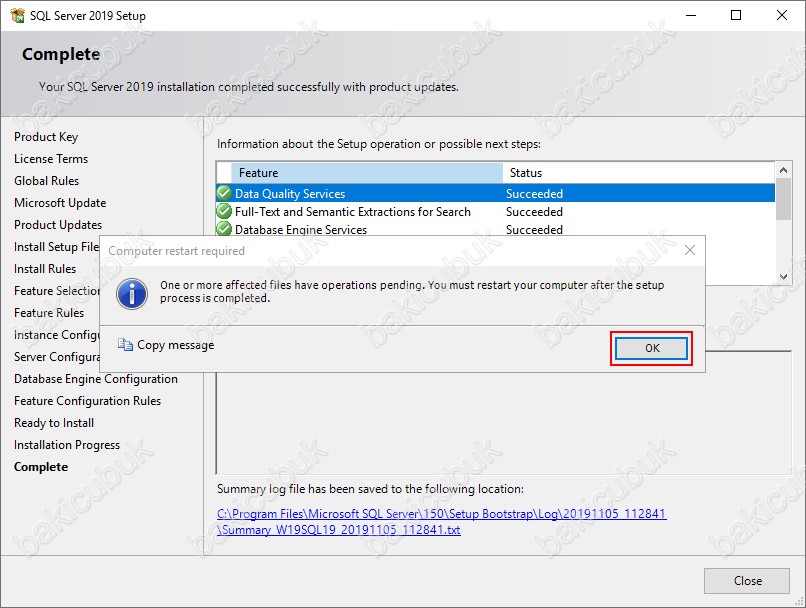This screenshot has height=608, width=806.
Task: Click the Database Engine Configuration step
Action: [96, 379]
